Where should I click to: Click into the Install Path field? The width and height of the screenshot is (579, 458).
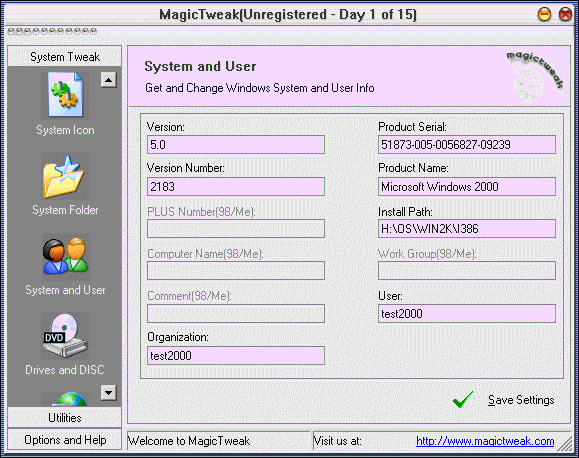[467, 229]
